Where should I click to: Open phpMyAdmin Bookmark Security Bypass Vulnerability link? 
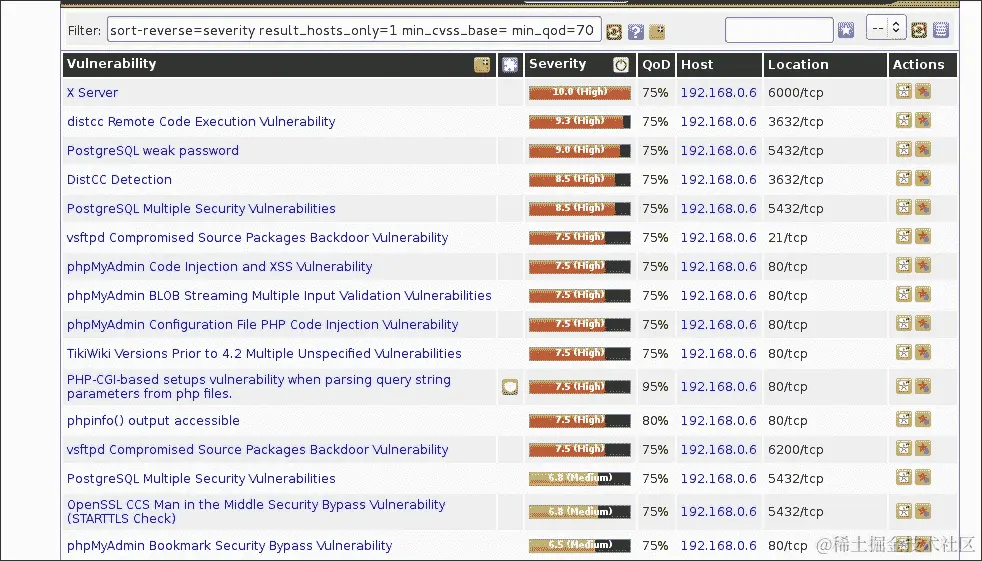pos(229,546)
